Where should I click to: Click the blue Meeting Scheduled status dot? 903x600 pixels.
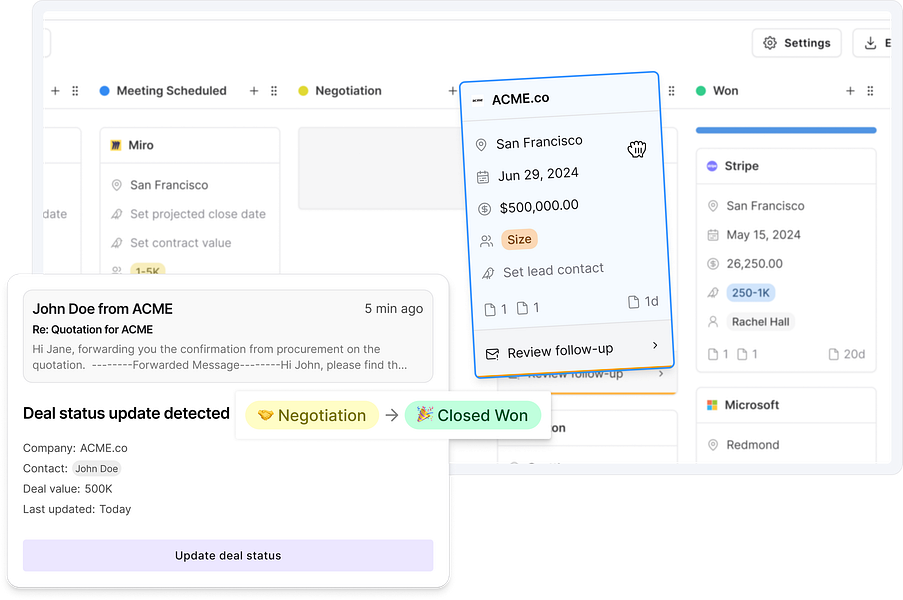tap(104, 91)
